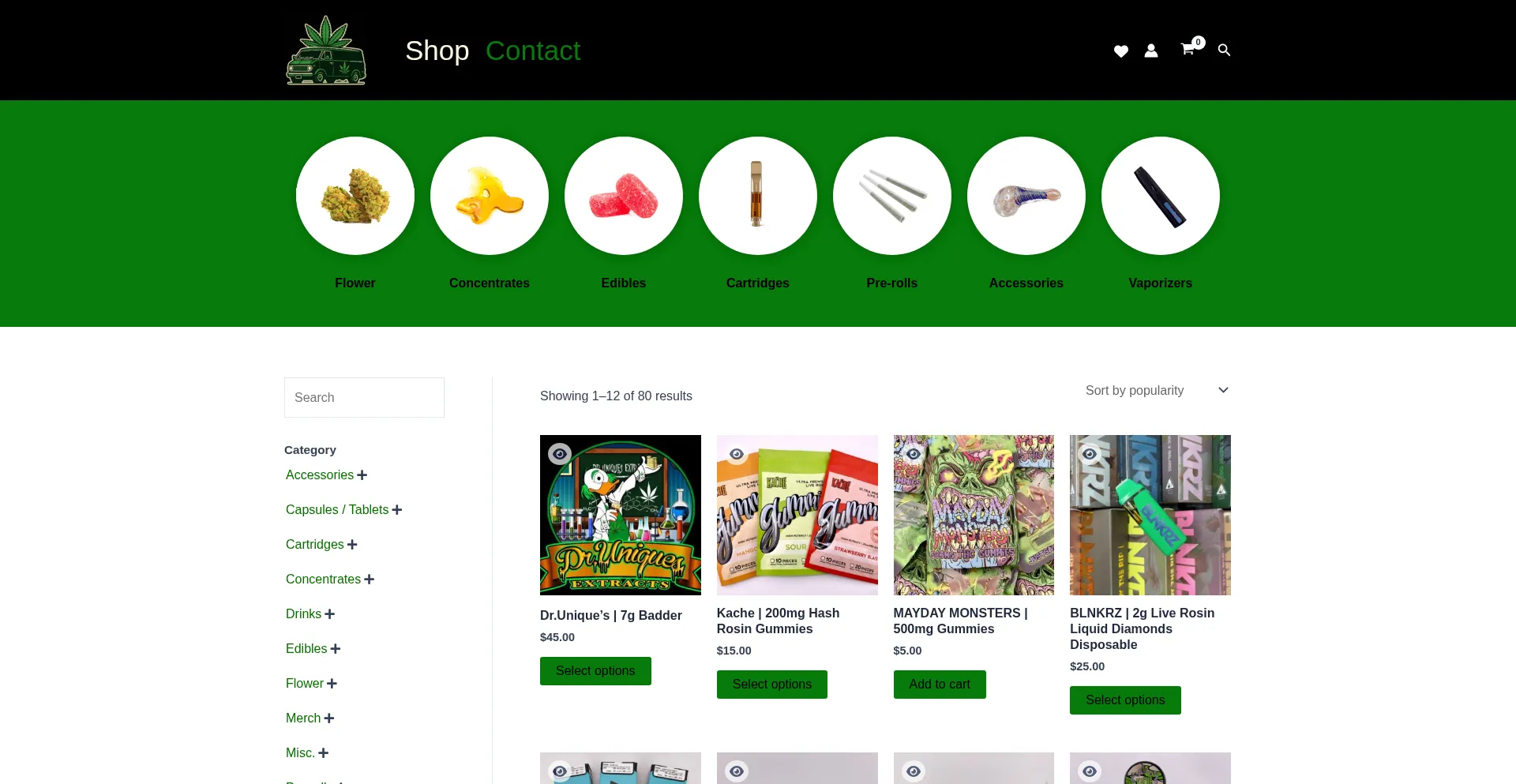This screenshot has width=1516, height=784.
Task: Go to the Shop menu item
Action: pos(437,51)
